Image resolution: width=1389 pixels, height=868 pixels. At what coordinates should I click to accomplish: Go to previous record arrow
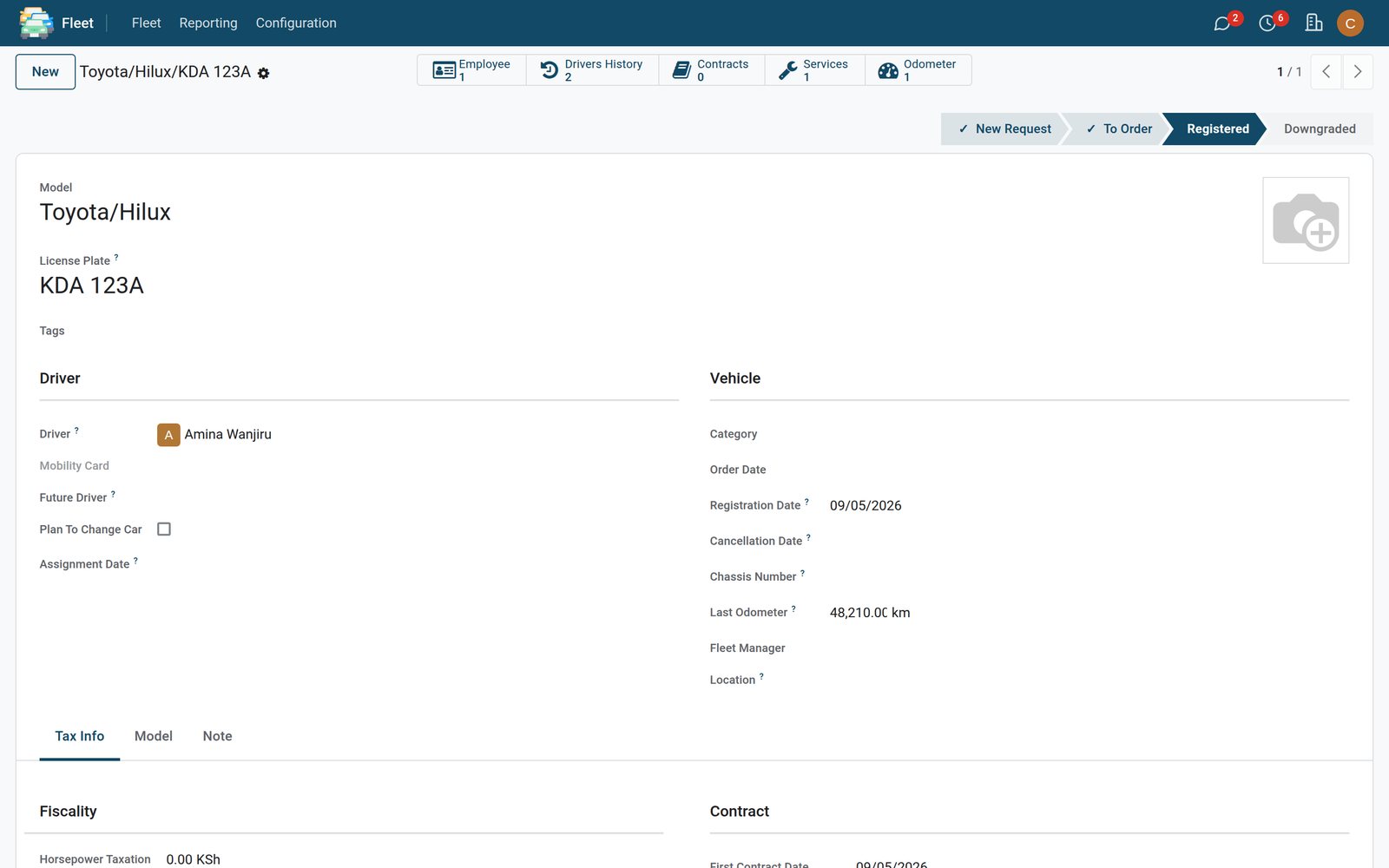(x=1326, y=72)
